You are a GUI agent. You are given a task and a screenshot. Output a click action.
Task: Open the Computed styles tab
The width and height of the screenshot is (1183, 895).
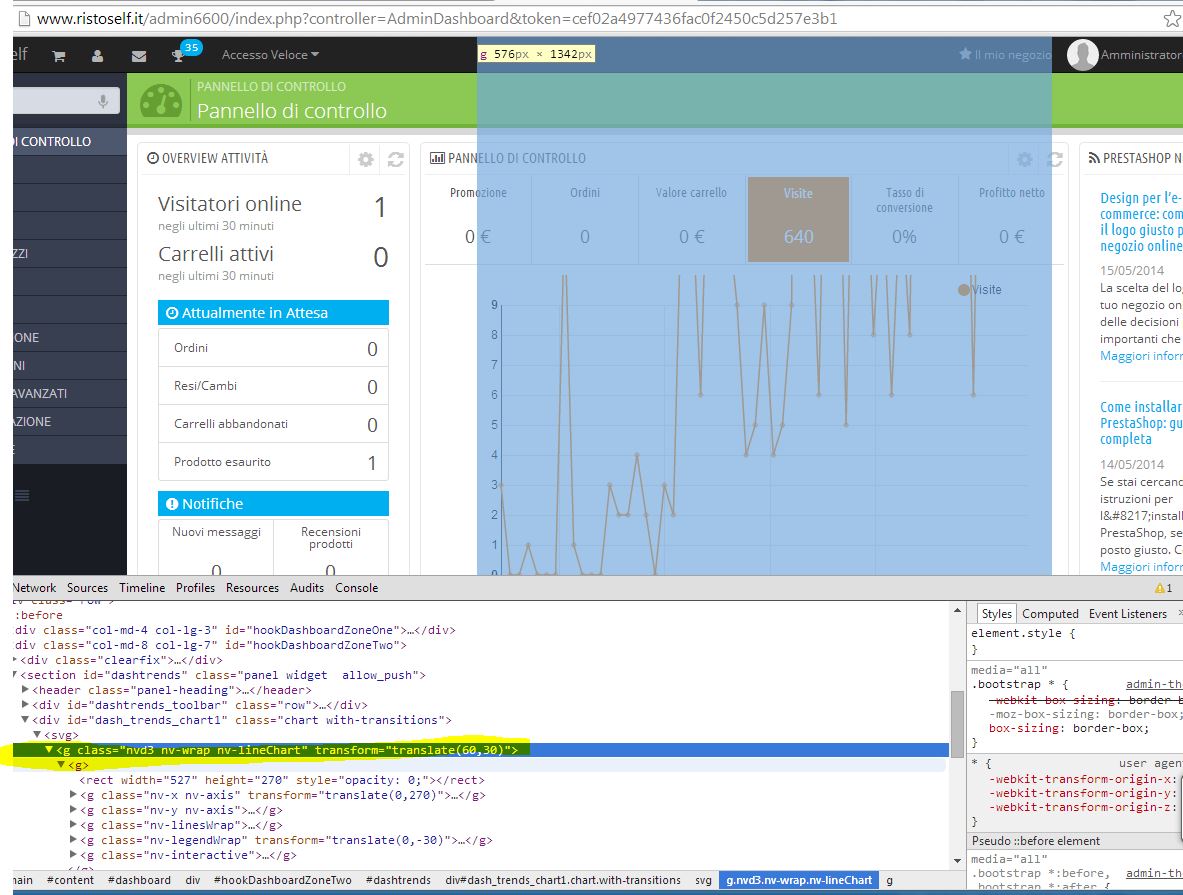[x=1050, y=614]
